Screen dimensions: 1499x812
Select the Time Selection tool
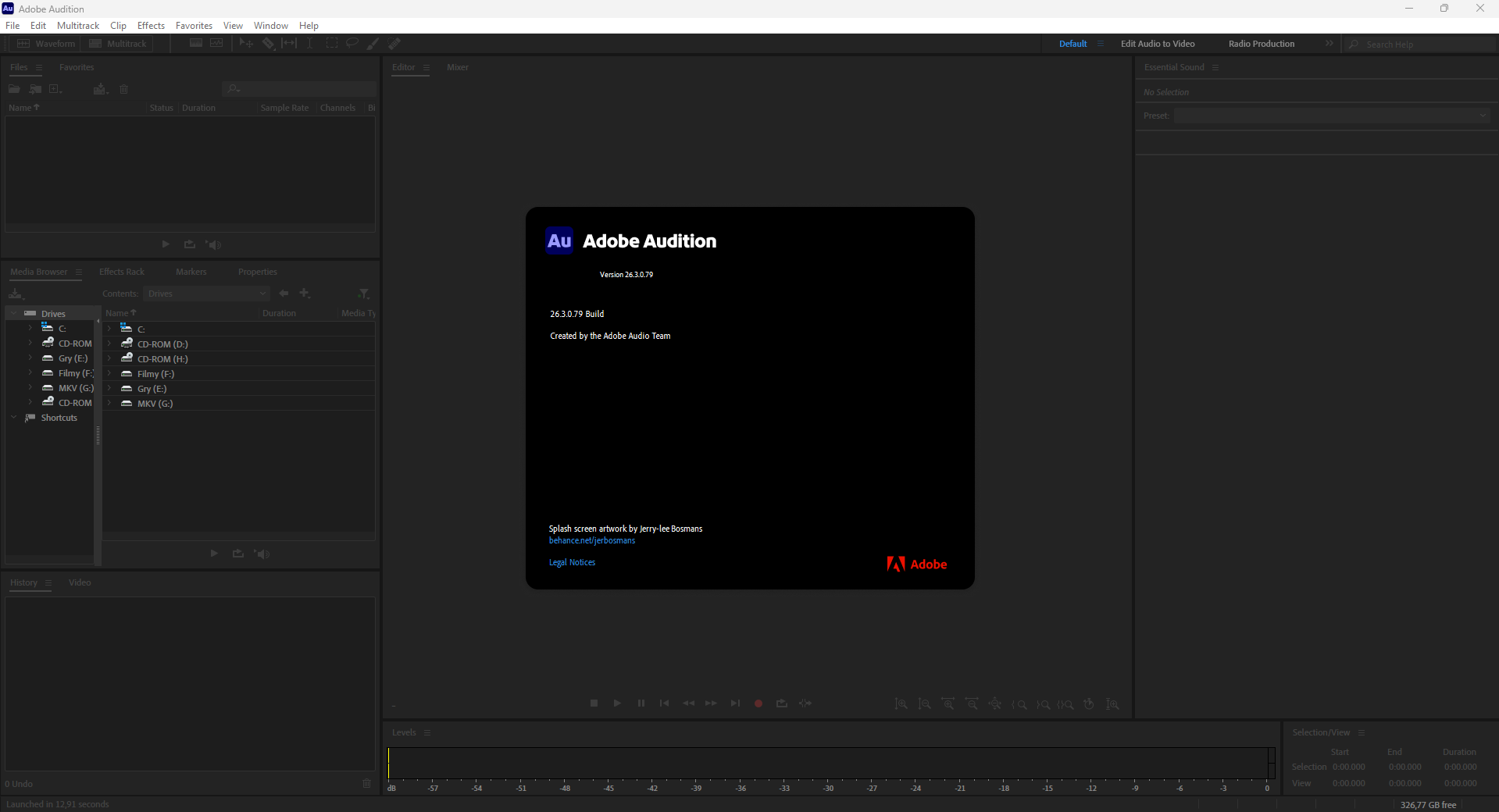coord(310,44)
